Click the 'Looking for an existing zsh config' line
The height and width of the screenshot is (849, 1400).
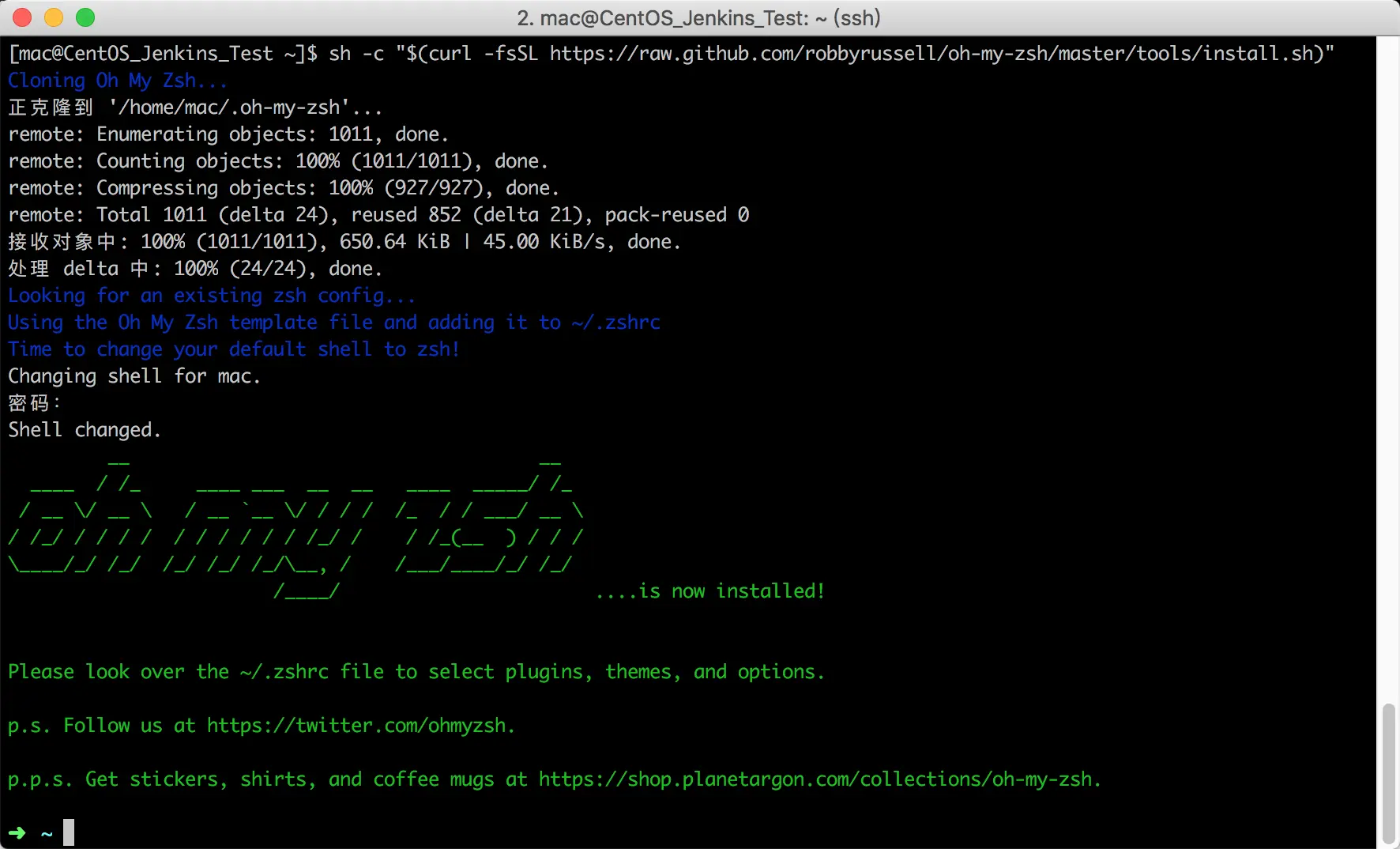pyautogui.click(x=211, y=295)
